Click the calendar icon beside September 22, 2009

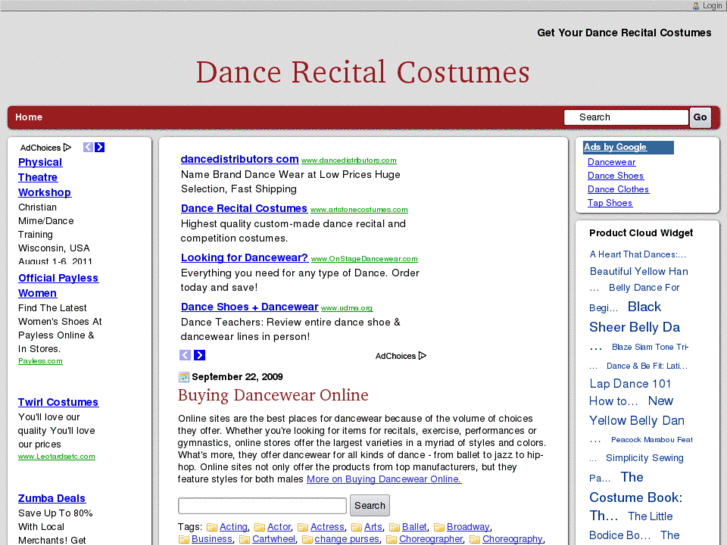pyautogui.click(x=184, y=377)
